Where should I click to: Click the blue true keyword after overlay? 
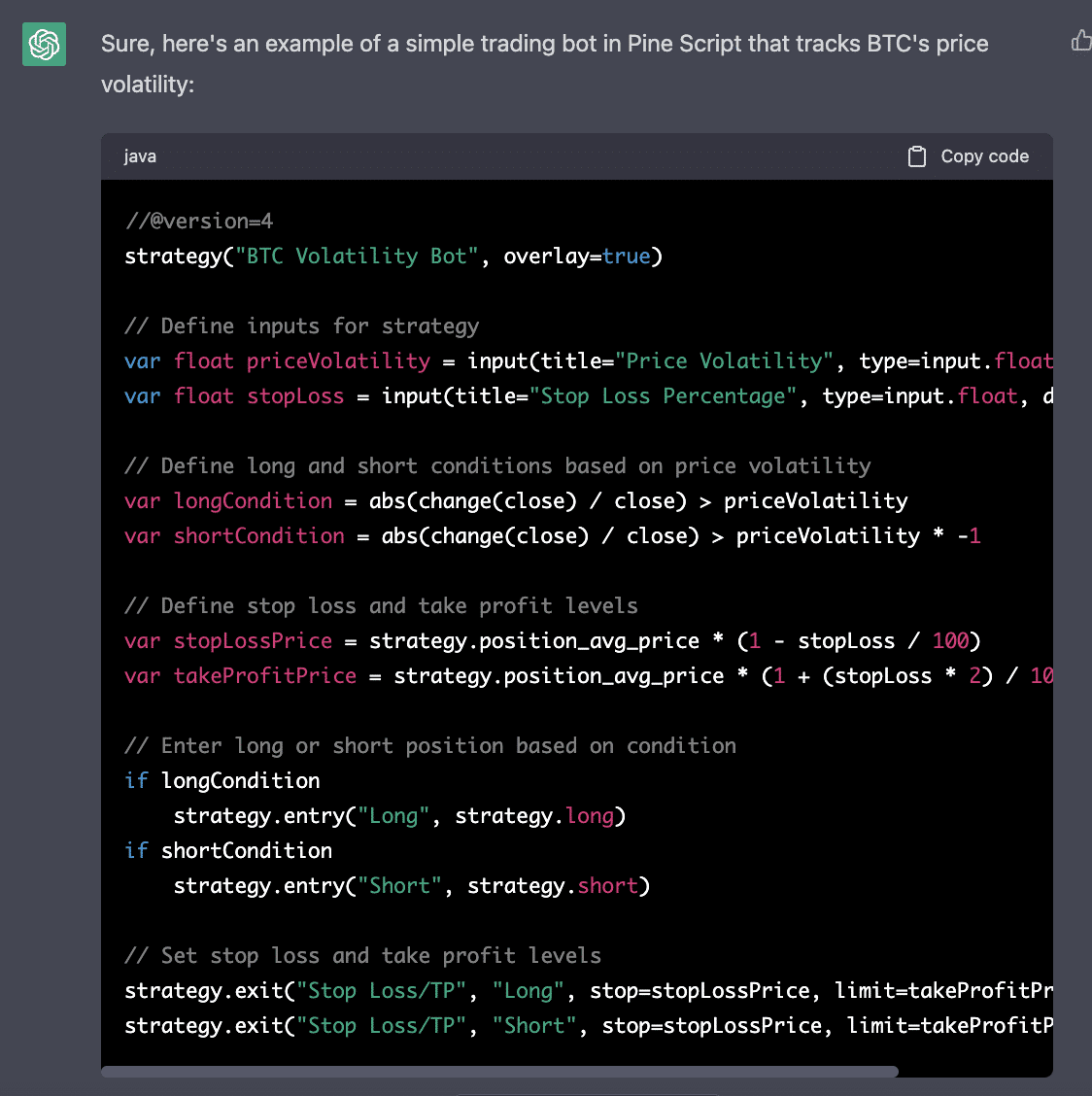coord(626,257)
